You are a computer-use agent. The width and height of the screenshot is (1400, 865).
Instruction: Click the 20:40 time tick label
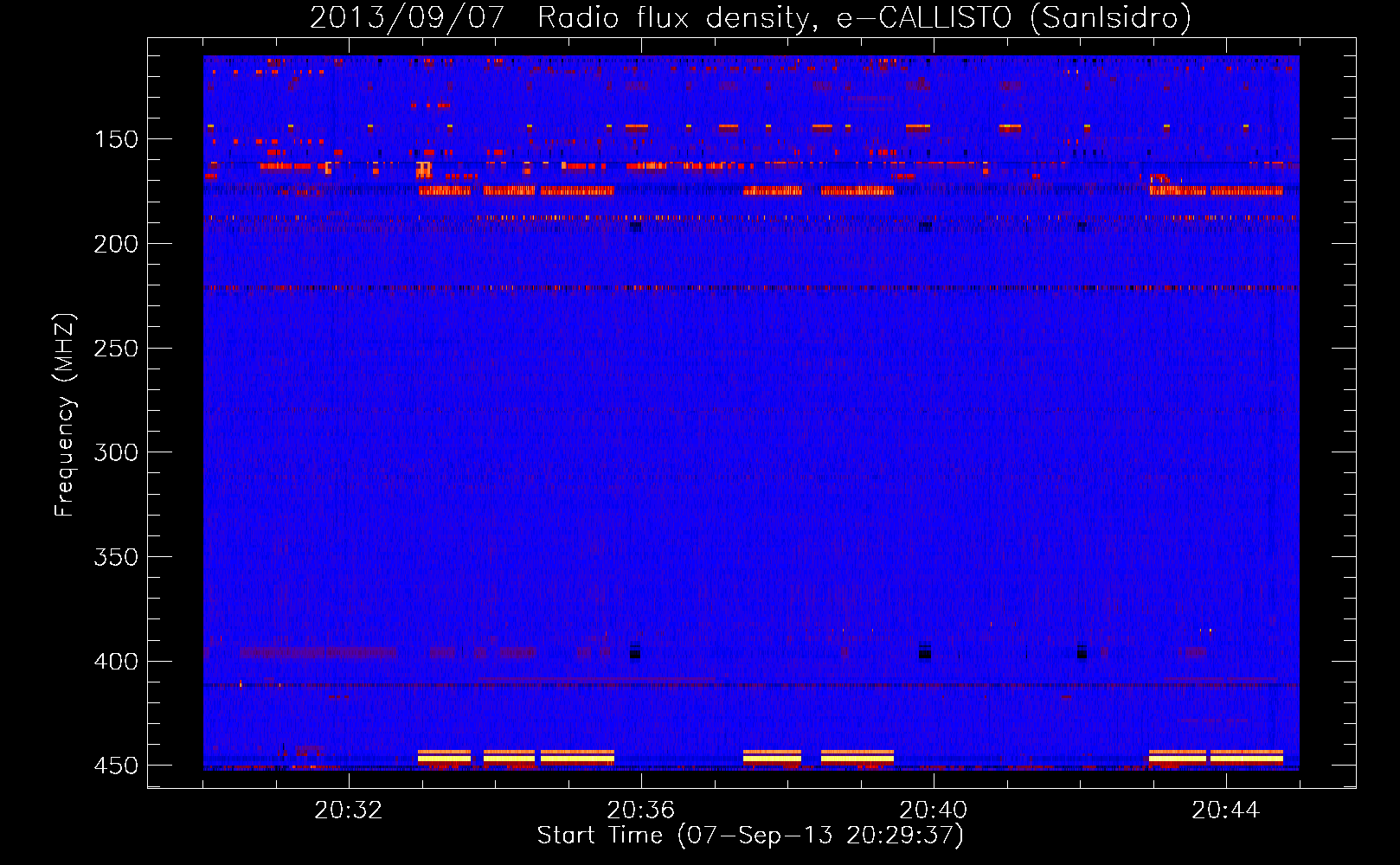point(934,811)
